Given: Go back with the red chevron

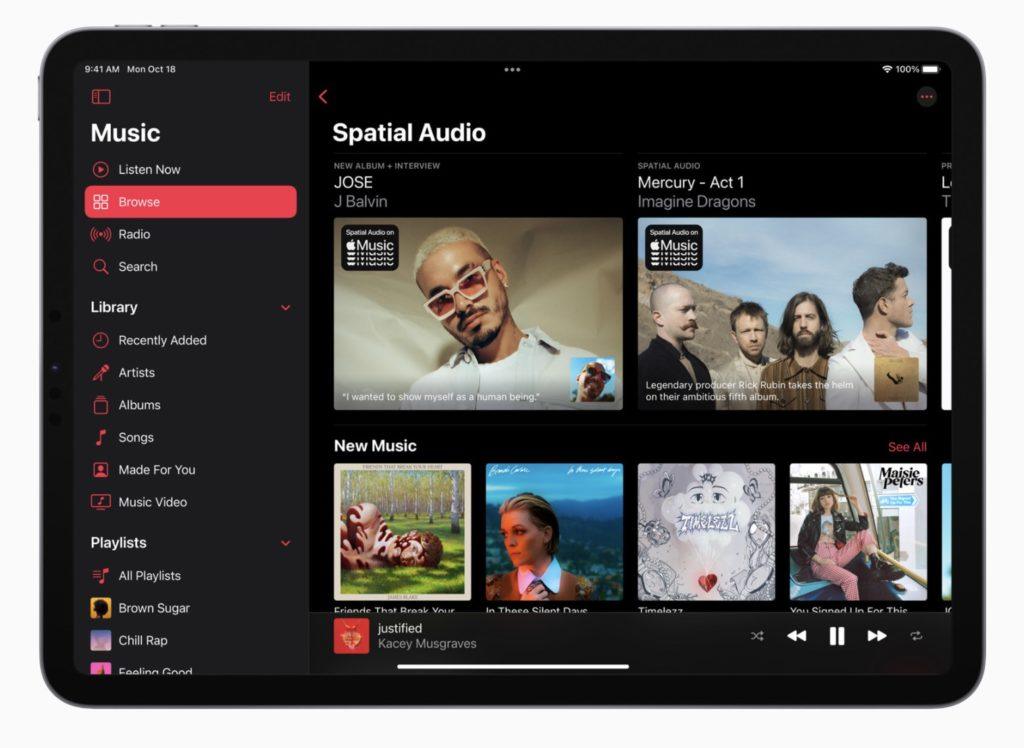Looking at the screenshot, I should click(x=323, y=97).
